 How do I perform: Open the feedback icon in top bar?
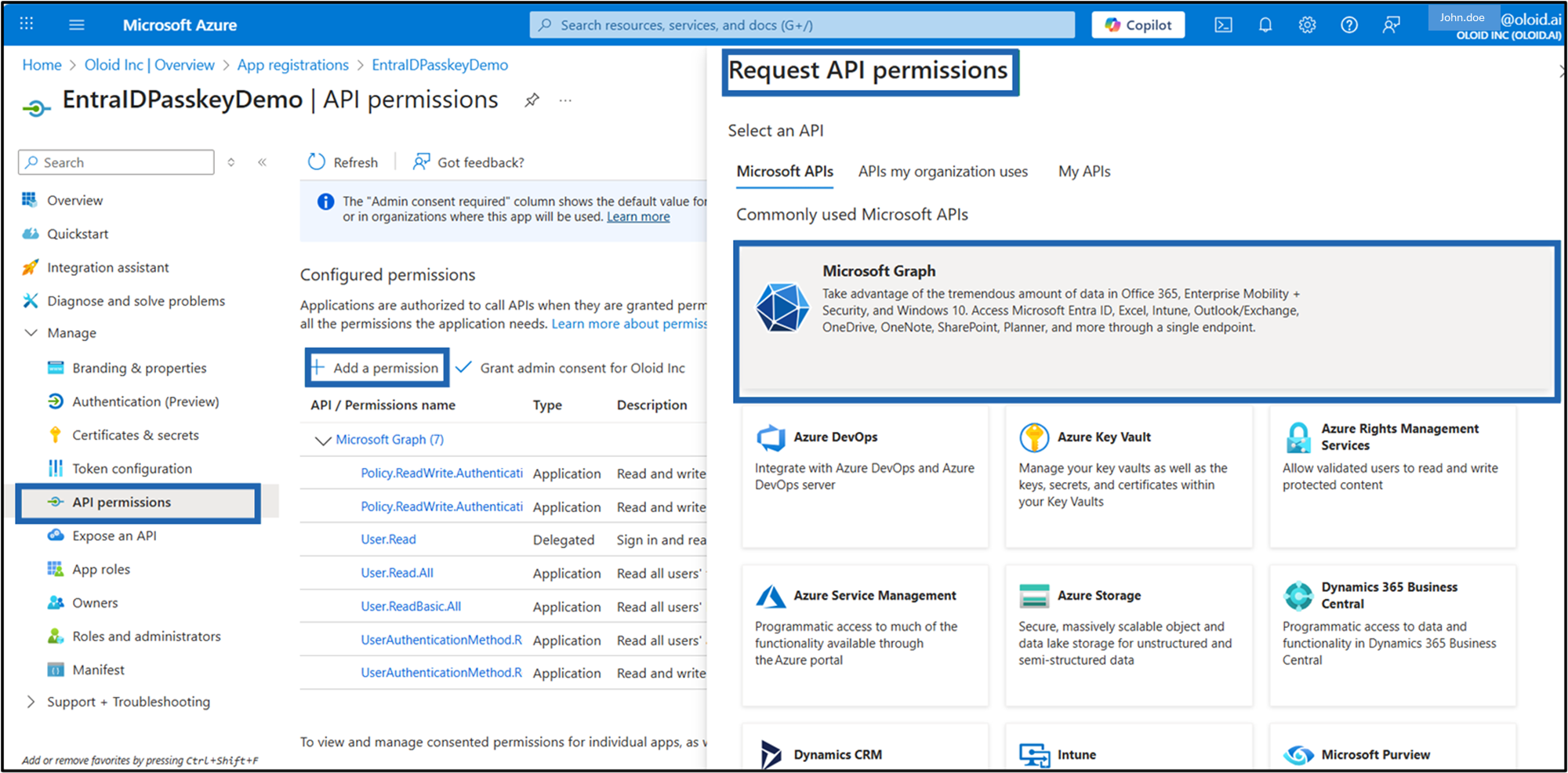1391,25
